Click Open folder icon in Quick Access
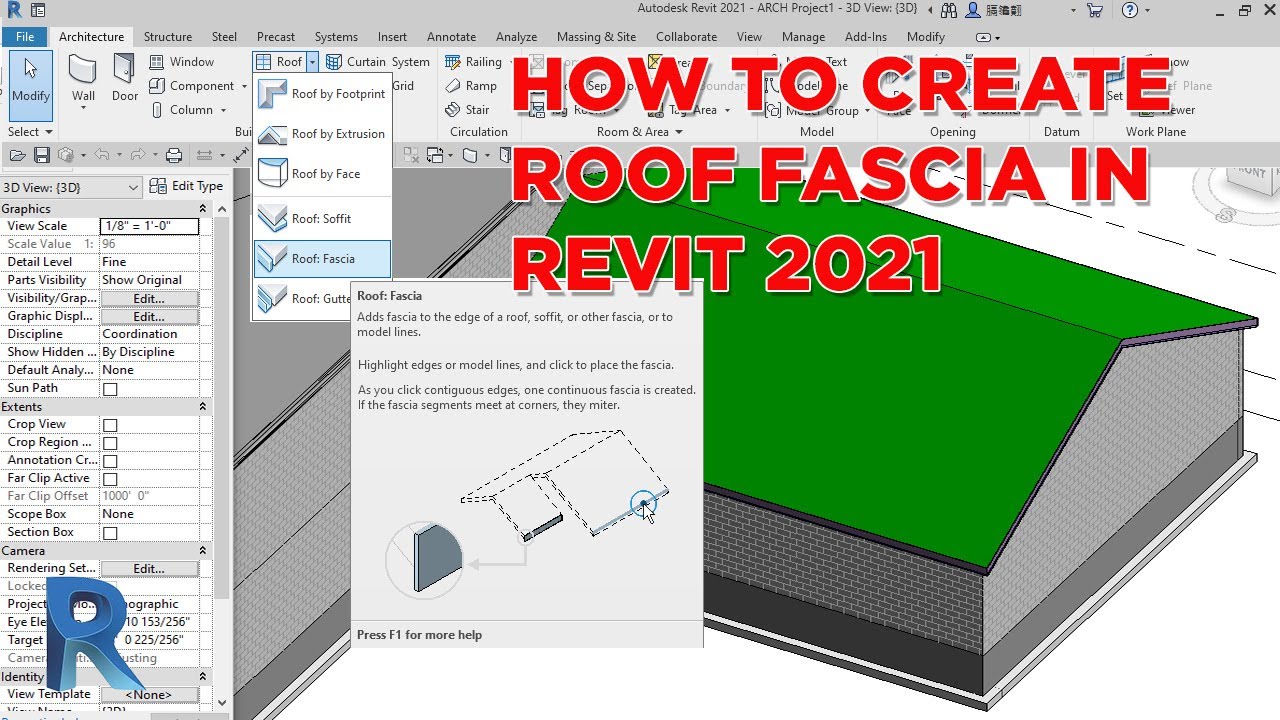 [x=17, y=155]
